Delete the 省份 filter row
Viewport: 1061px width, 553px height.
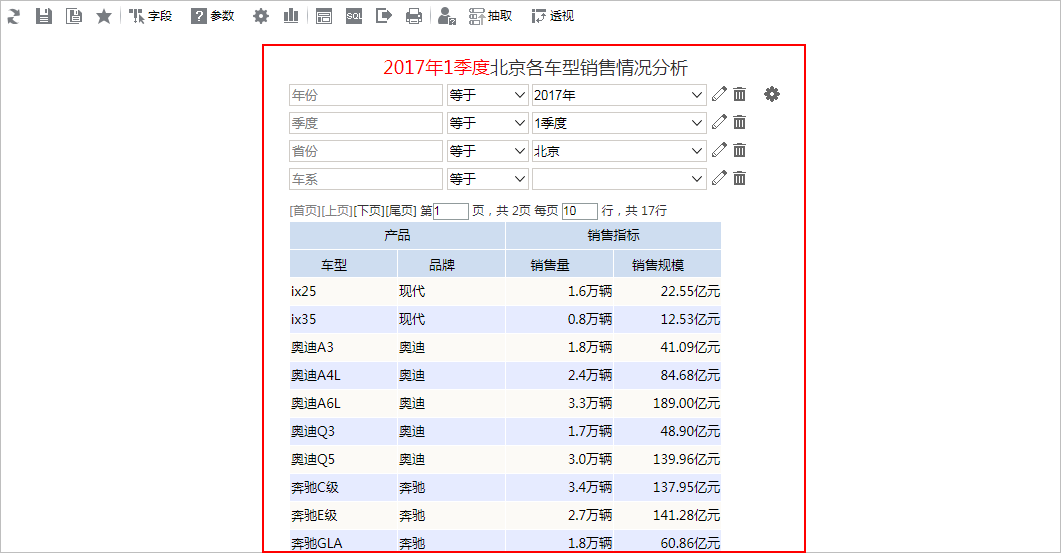(x=740, y=150)
